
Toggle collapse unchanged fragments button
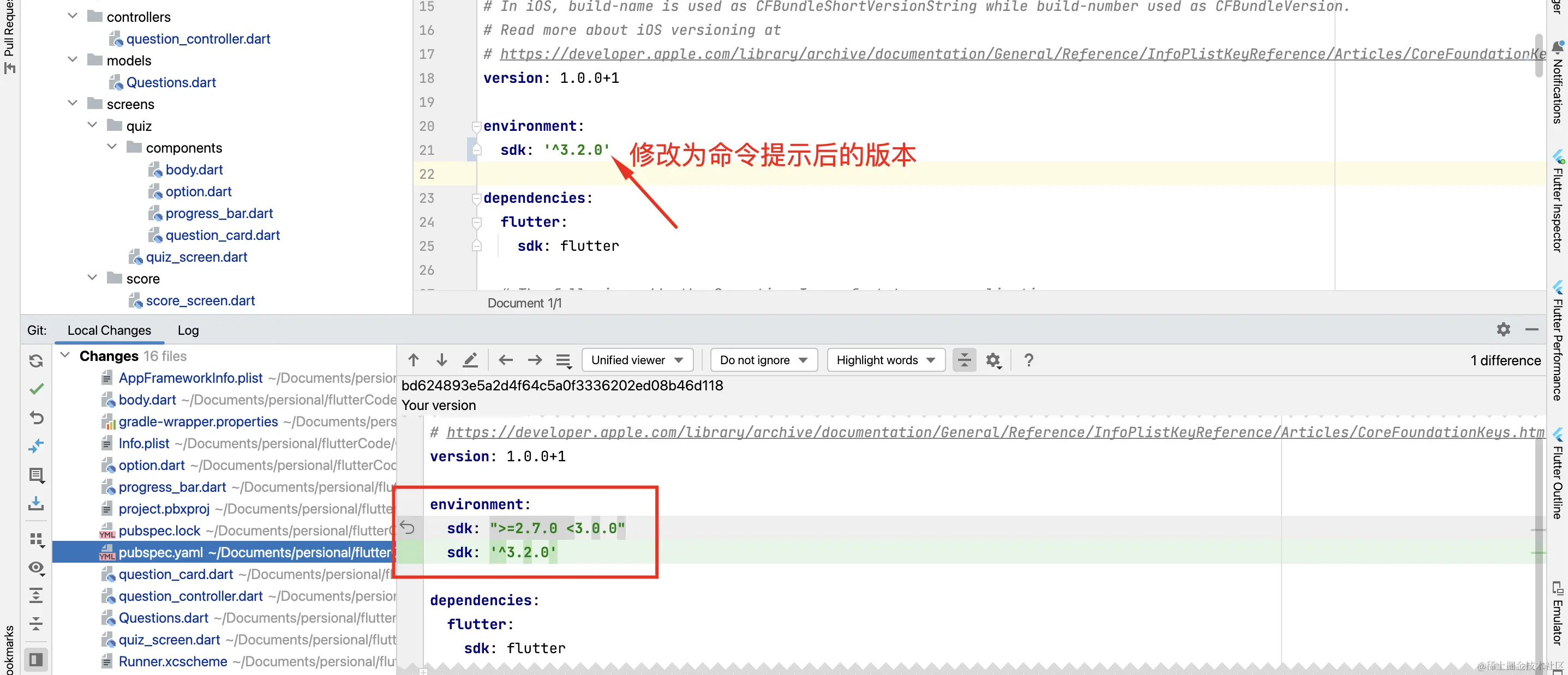tap(964, 360)
